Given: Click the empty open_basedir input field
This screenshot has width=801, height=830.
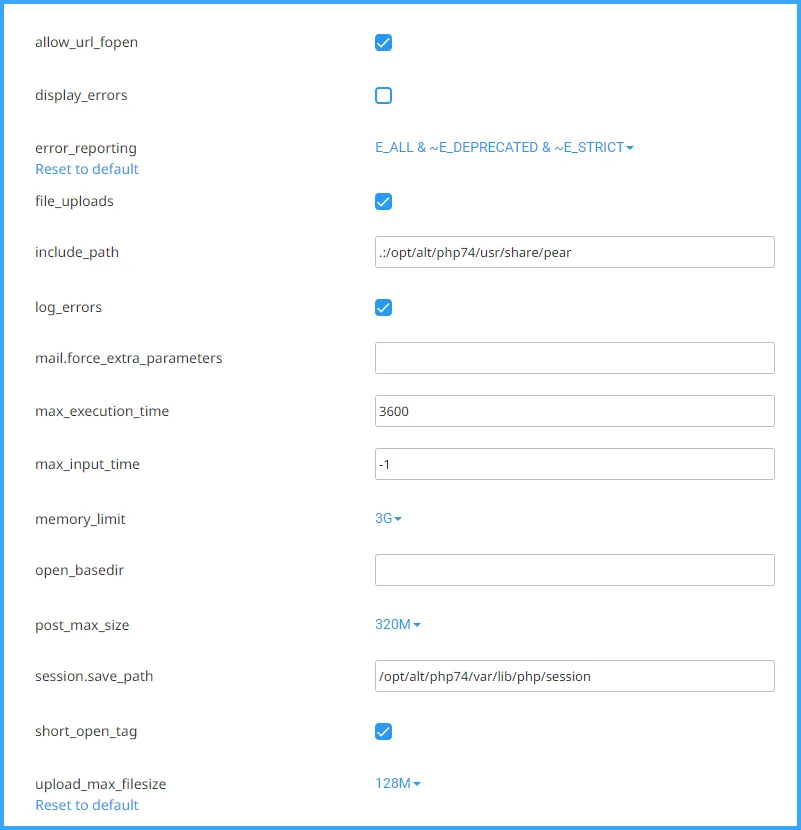Looking at the screenshot, I should point(575,569).
